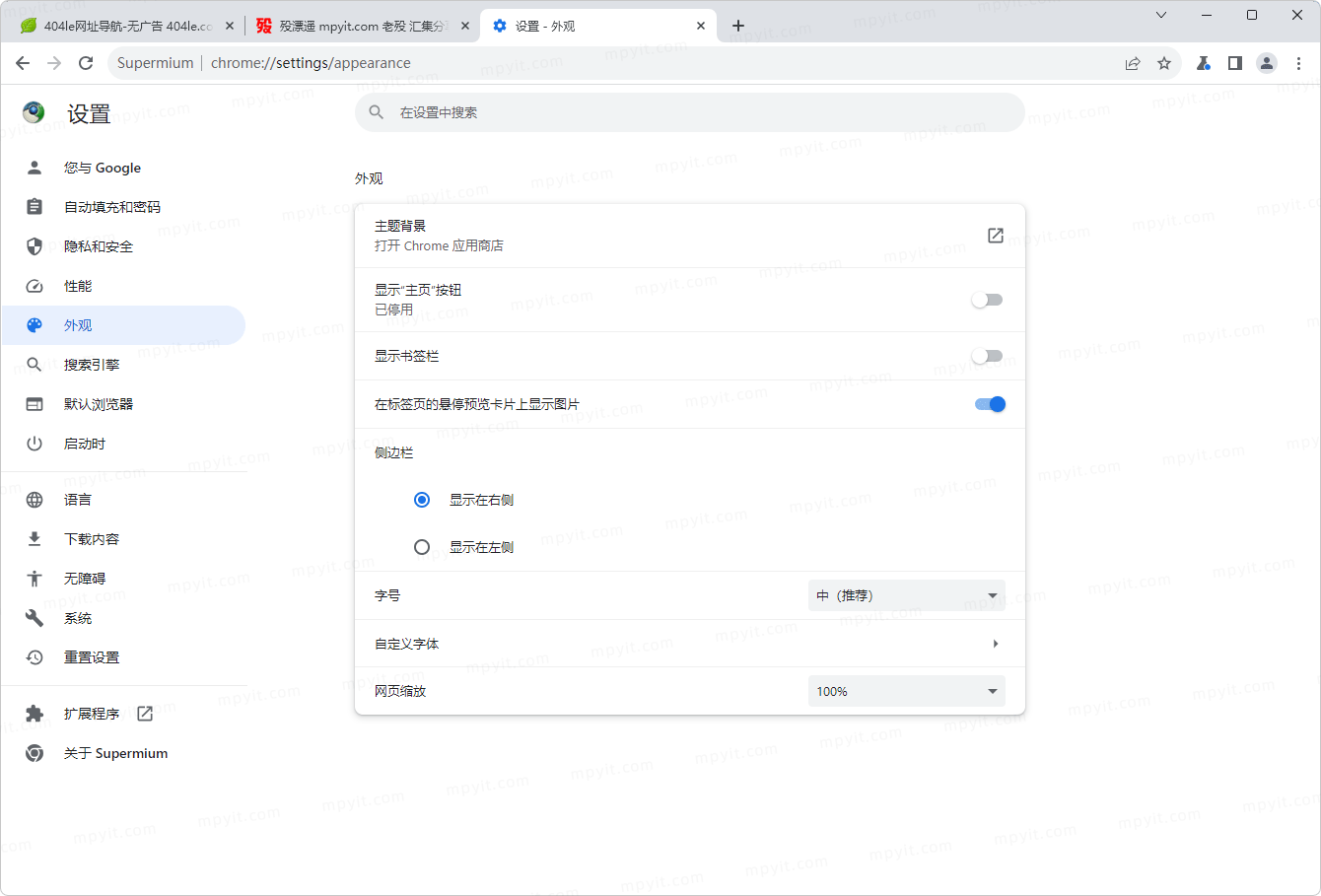
Task: Open the flask experiments icon in toolbar
Action: click(1204, 63)
